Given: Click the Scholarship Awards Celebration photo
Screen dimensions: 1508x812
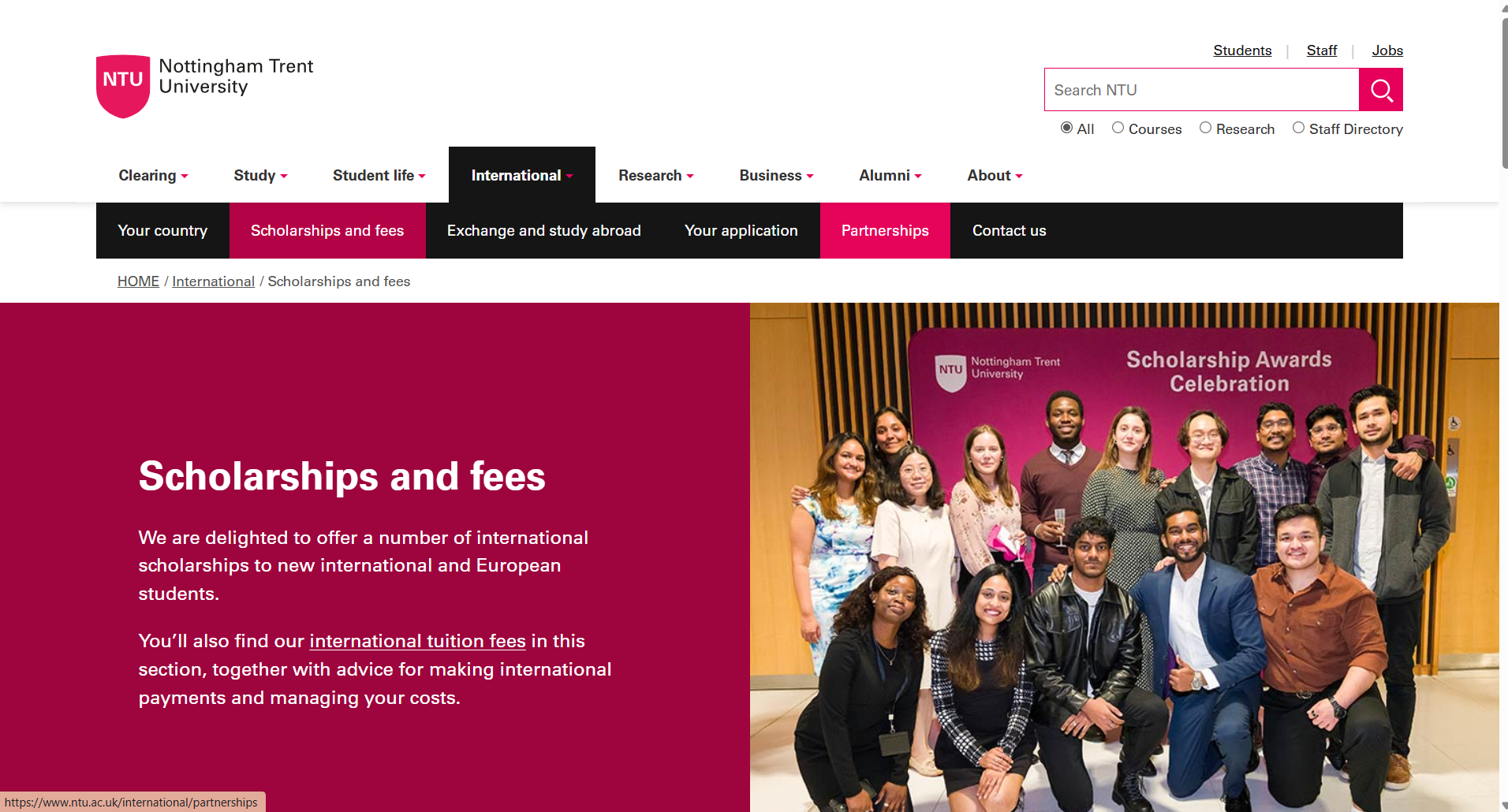Looking at the screenshot, I should point(1125,557).
